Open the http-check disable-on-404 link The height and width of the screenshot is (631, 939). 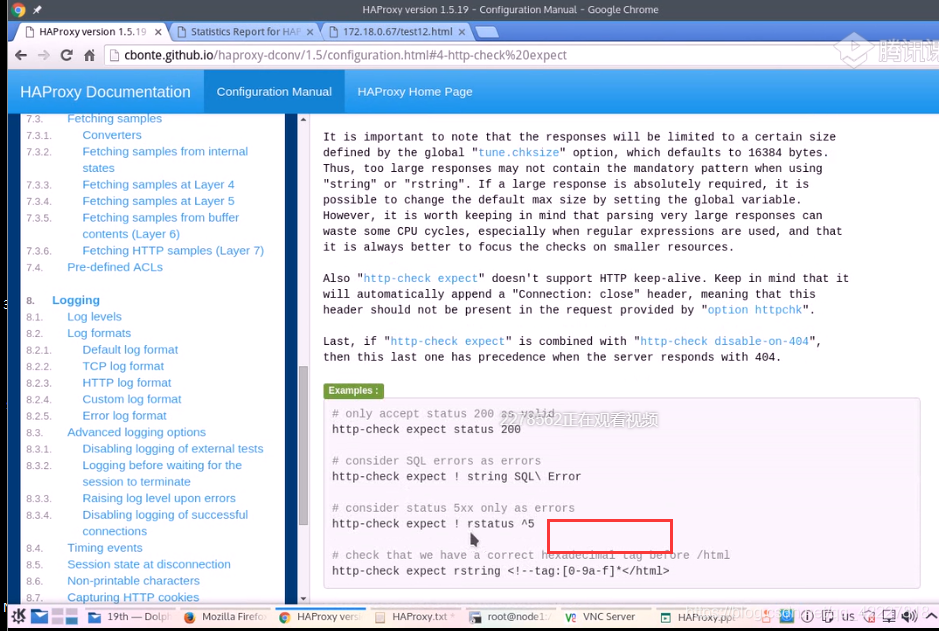tap(725, 341)
